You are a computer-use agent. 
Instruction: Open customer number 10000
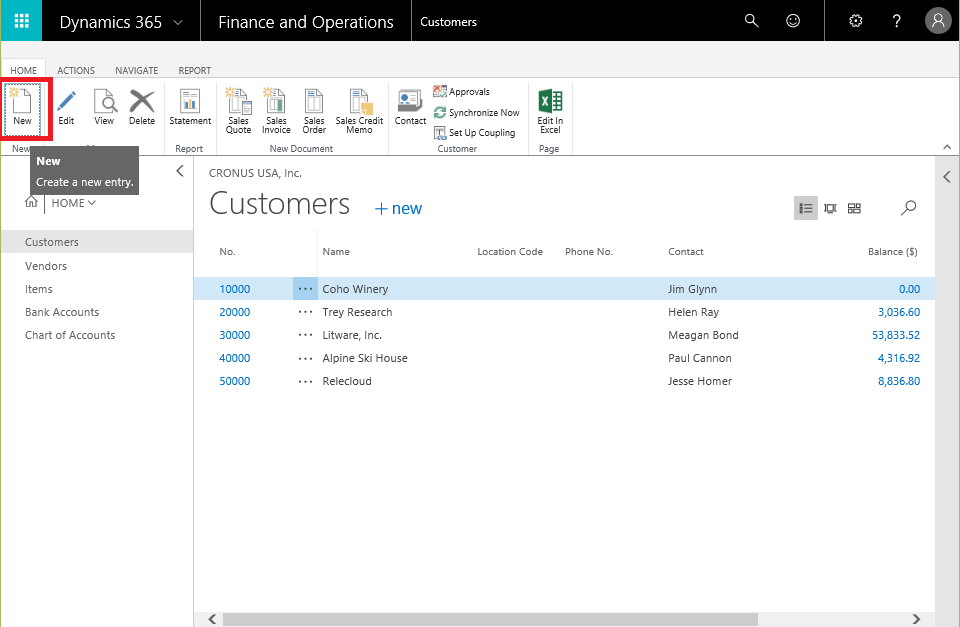234,289
